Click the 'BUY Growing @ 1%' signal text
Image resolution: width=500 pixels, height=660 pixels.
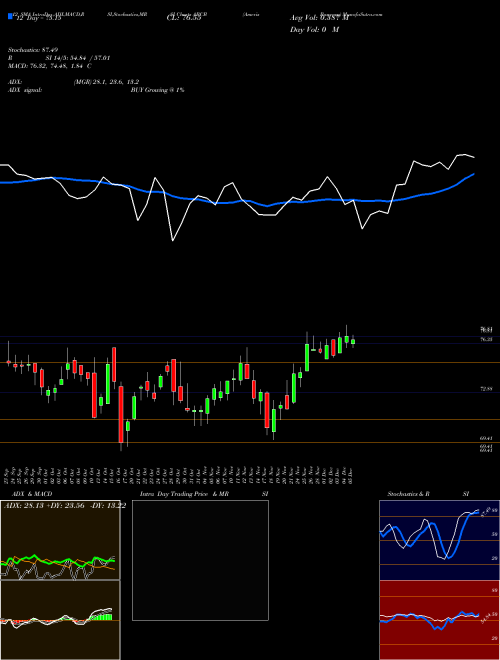[x=157, y=90]
